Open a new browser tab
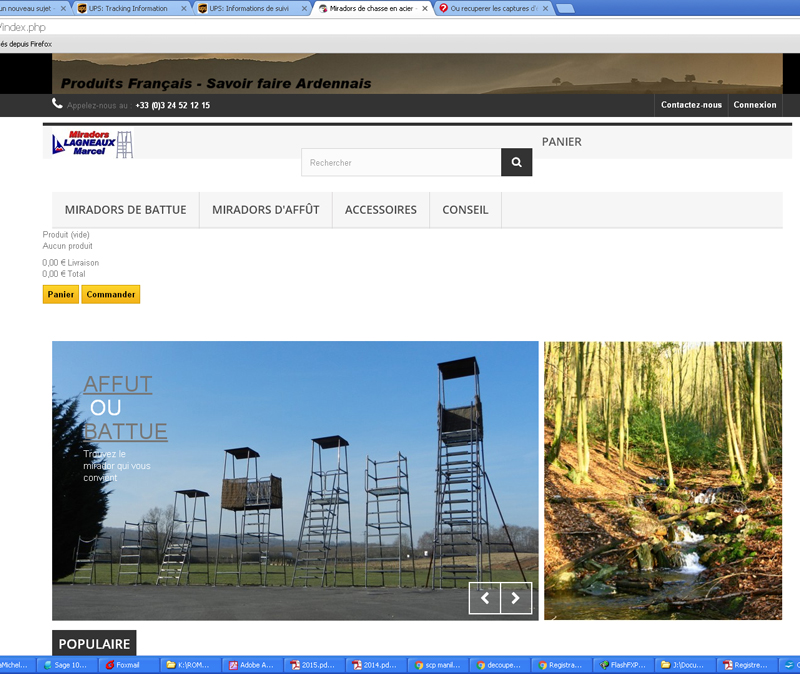Viewport: 800px width, 674px height. (565, 8)
